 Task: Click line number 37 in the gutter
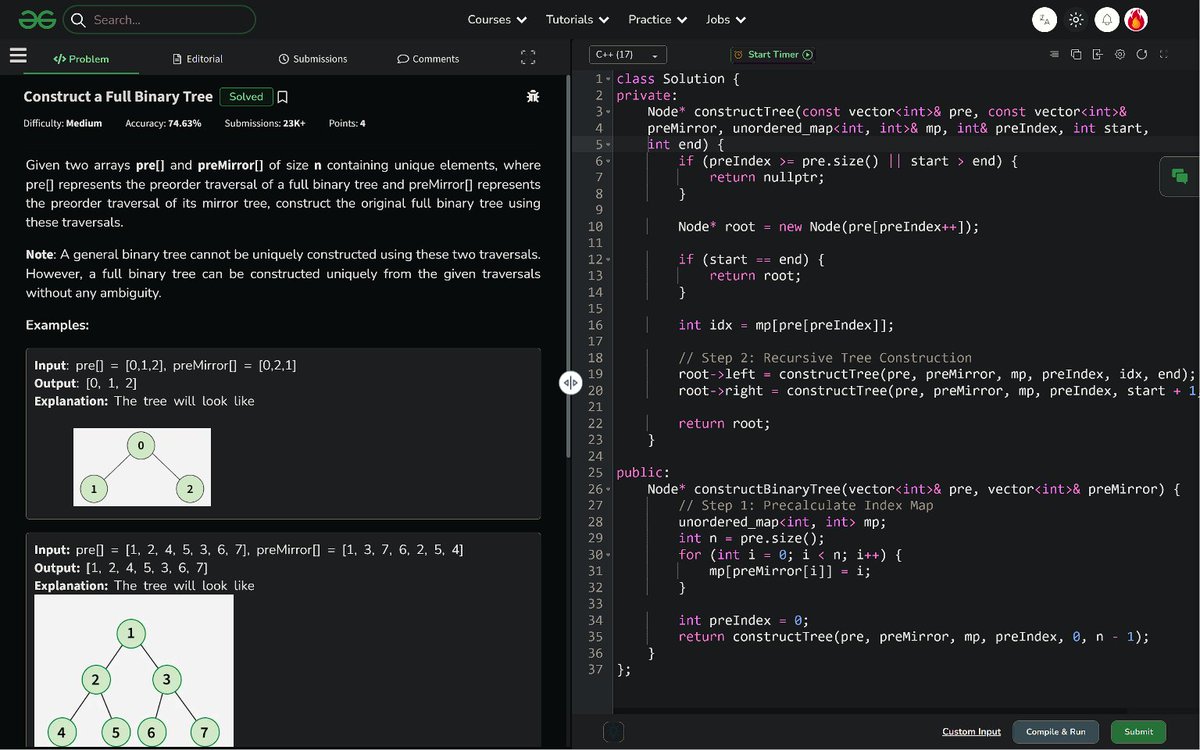(x=595, y=670)
